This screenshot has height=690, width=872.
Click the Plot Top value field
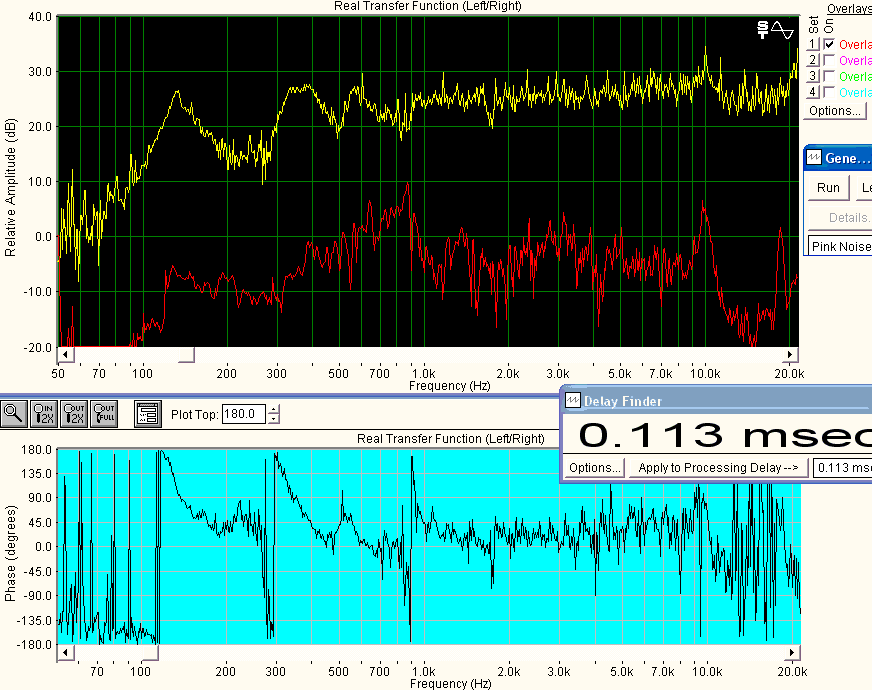tap(244, 414)
